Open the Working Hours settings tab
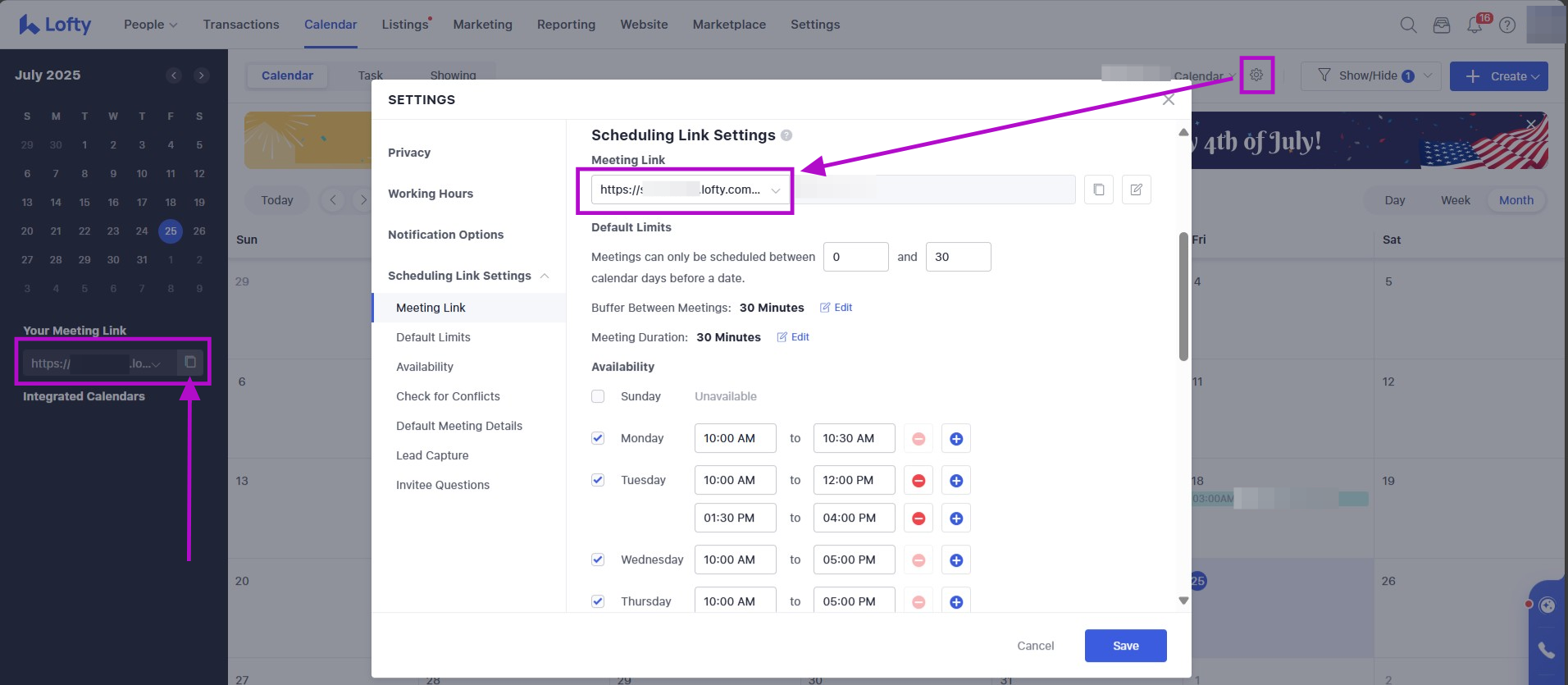 (431, 194)
